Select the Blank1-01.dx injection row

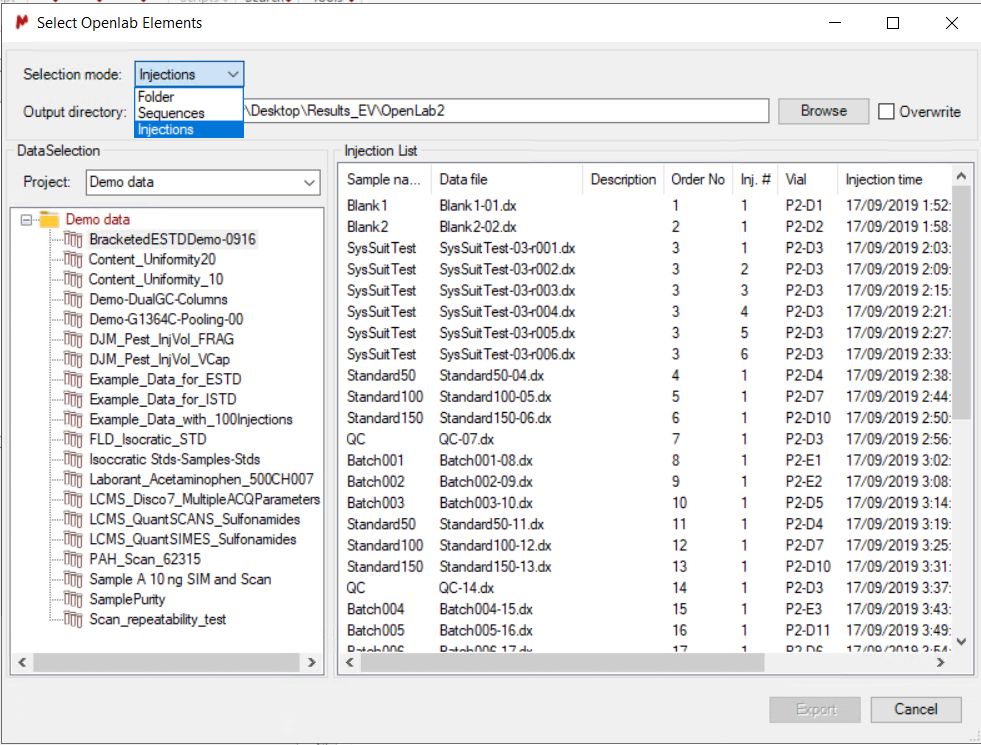point(646,206)
